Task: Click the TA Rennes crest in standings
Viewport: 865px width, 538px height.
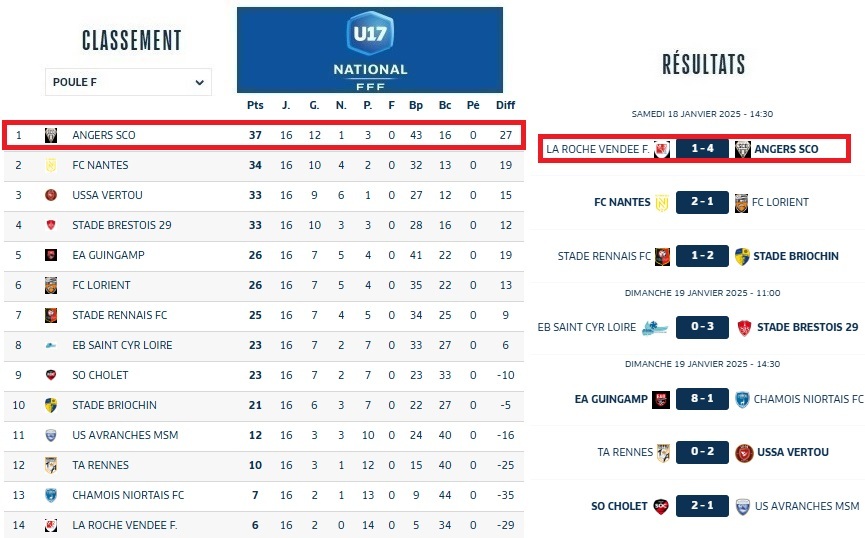Action: (50, 465)
